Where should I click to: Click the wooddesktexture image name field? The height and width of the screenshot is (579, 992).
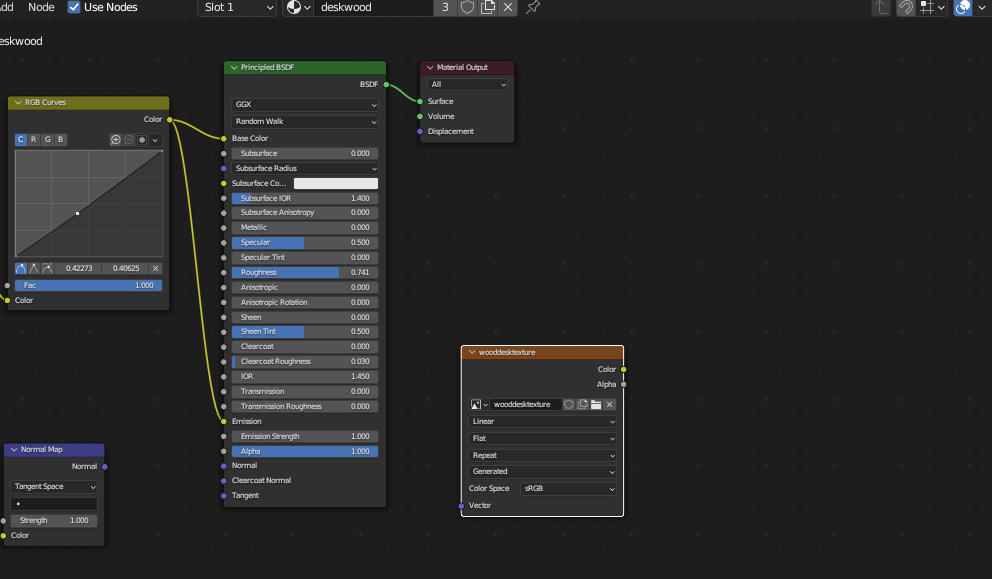[x=525, y=404]
